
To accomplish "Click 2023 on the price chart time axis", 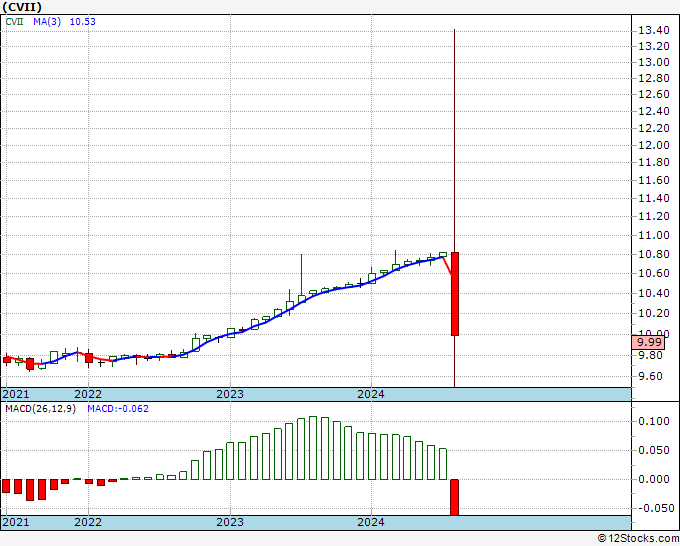I will coord(230,394).
